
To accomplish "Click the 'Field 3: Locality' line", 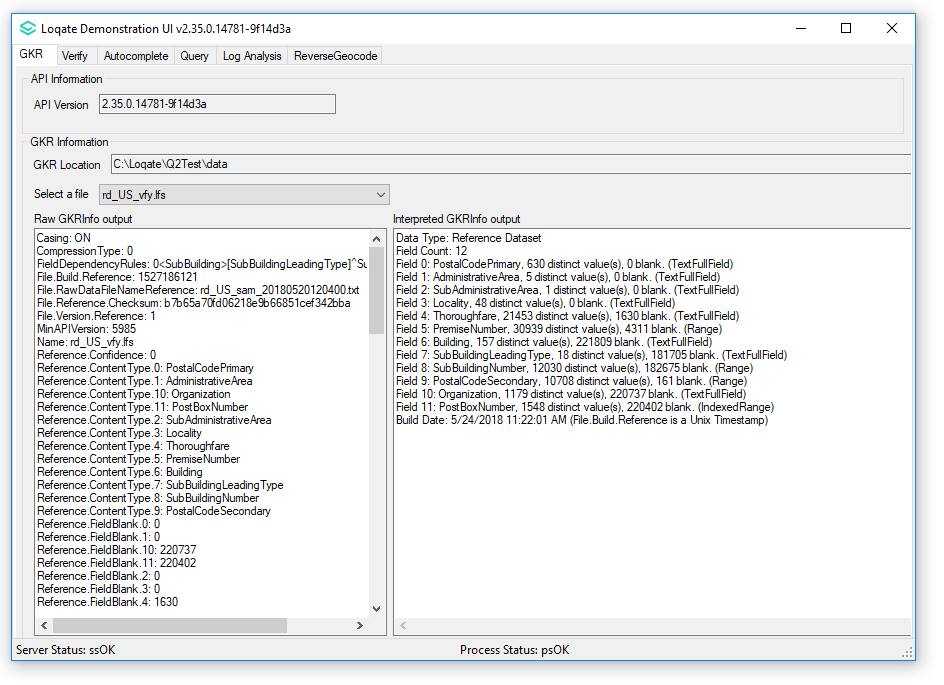I will coord(535,303).
